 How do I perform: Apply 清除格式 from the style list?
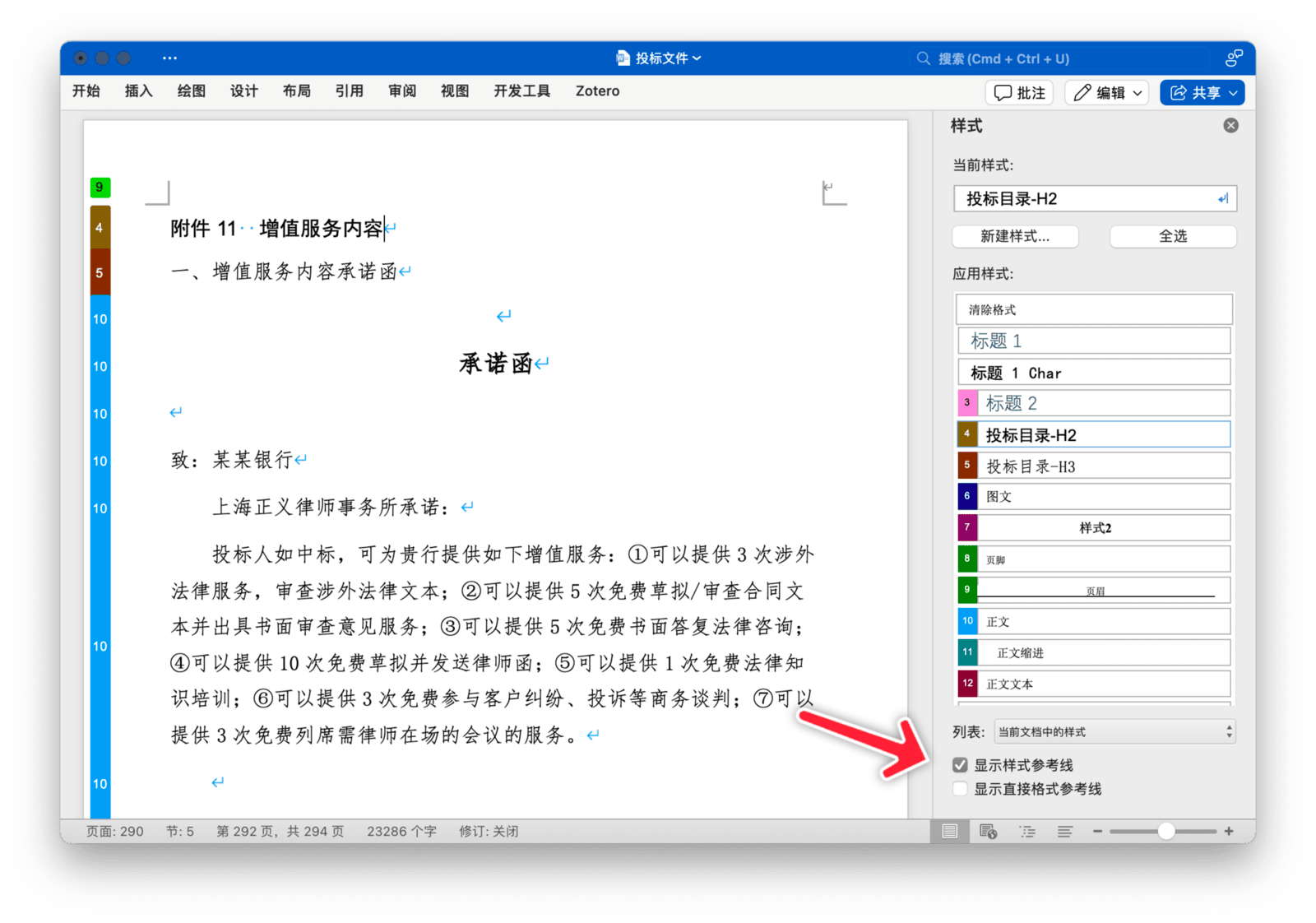1094,309
